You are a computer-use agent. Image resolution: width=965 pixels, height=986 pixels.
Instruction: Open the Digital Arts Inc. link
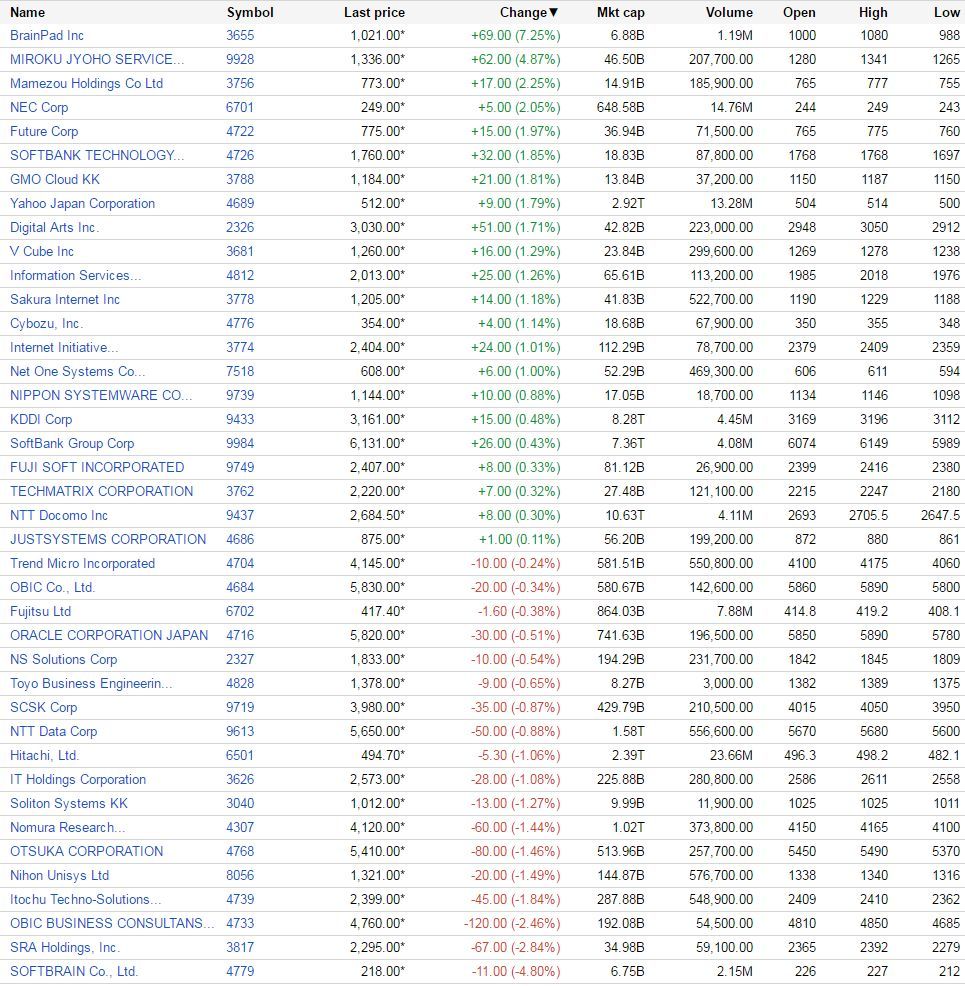coord(55,227)
